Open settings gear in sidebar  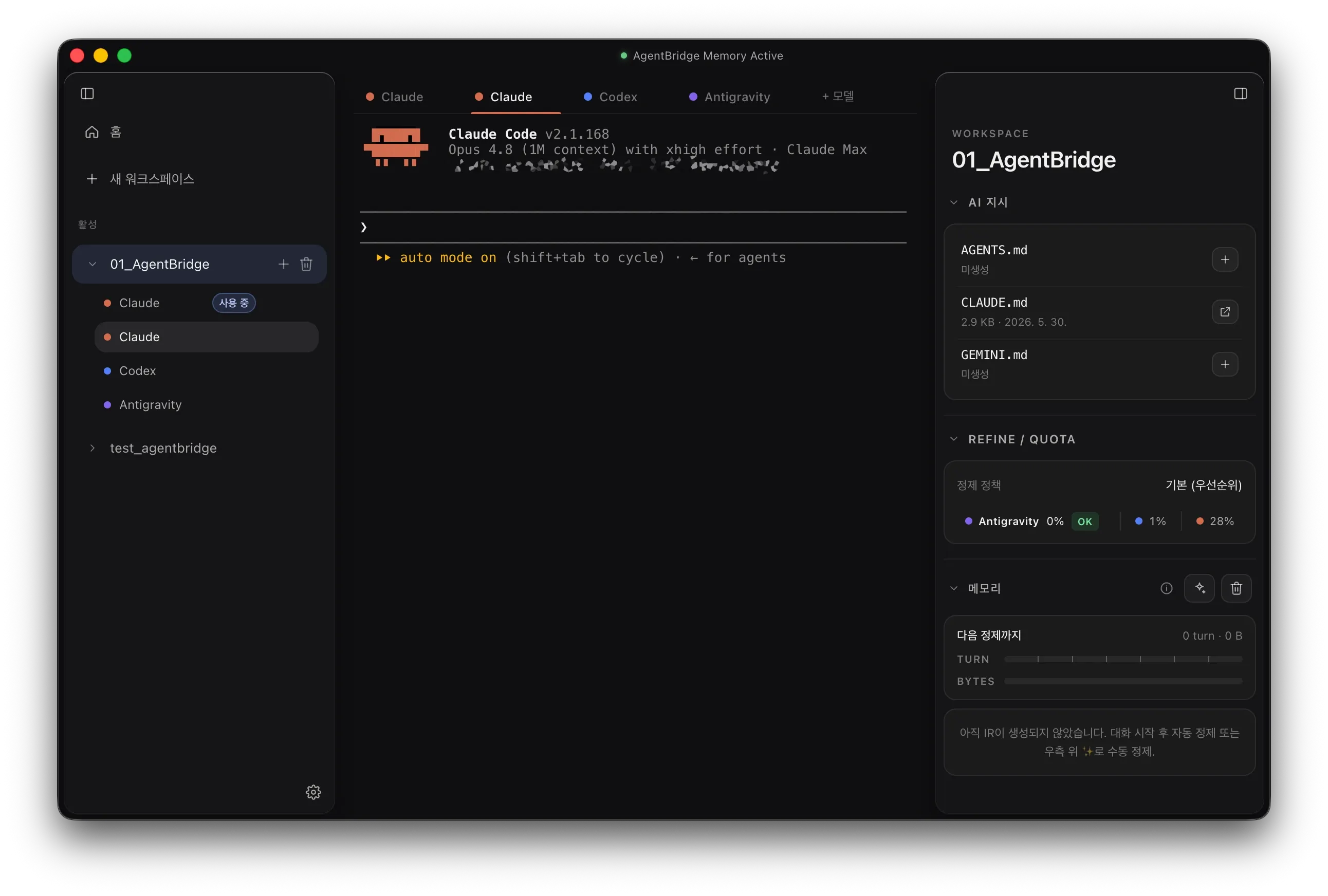pos(313,792)
